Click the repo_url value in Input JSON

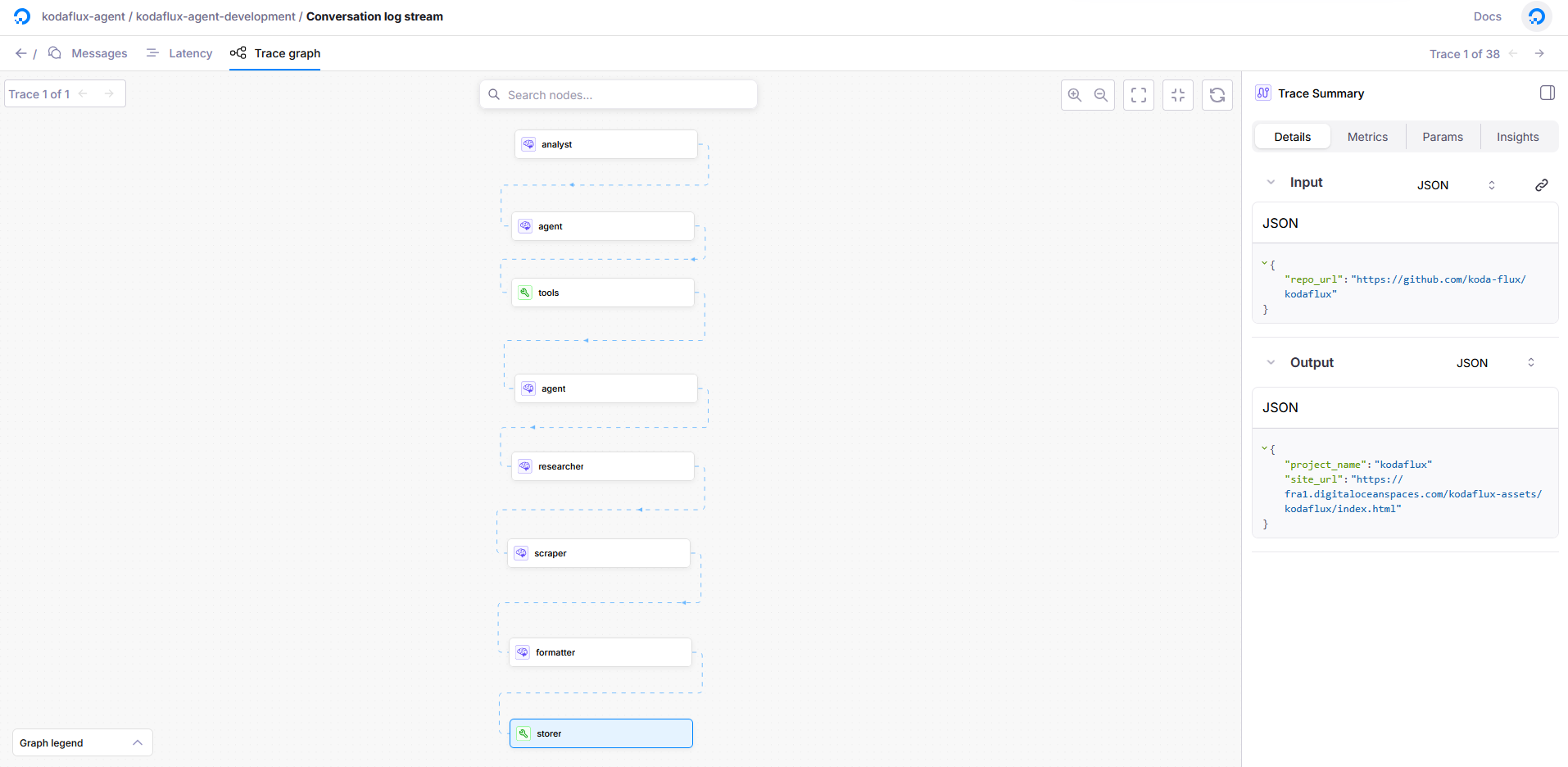pos(1405,287)
